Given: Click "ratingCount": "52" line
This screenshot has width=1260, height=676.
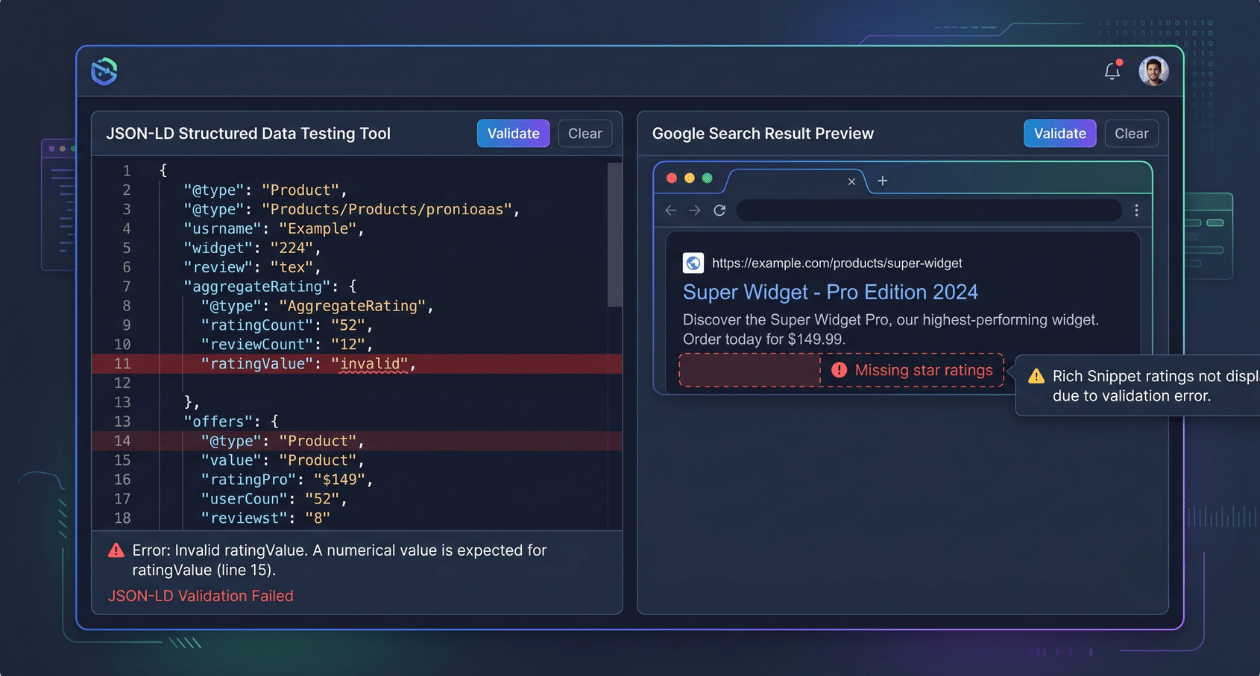Looking at the screenshot, I should tap(287, 325).
